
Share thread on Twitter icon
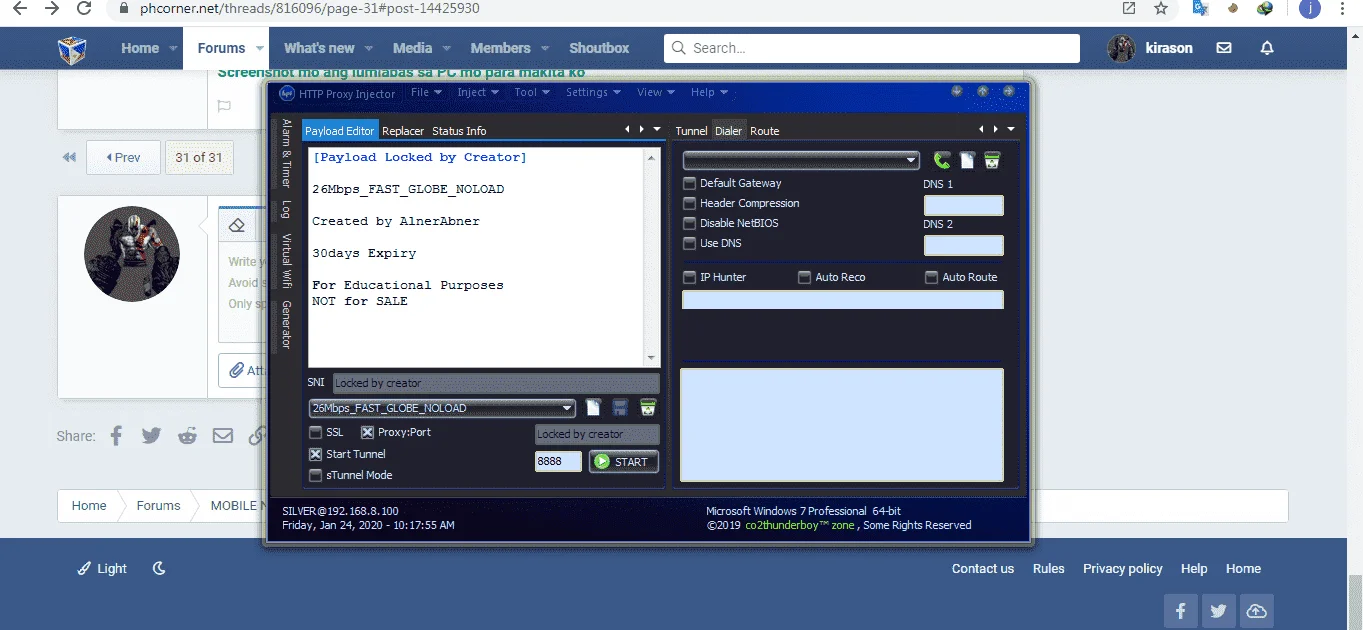click(151, 435)
